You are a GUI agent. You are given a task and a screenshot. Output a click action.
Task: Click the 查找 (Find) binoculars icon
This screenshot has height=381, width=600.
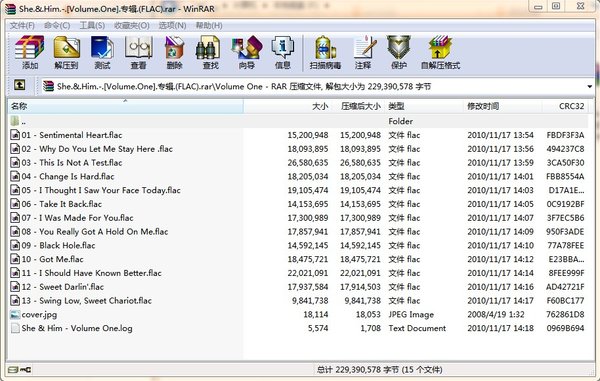point(208,47)
